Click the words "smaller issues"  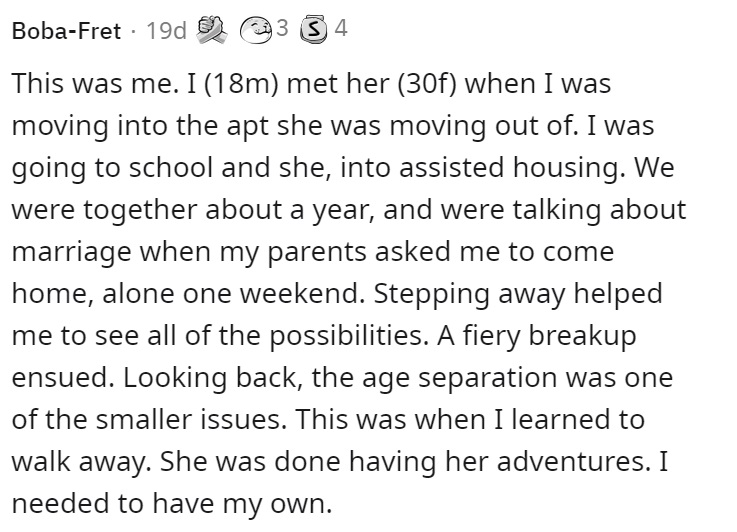click(191, 420)
